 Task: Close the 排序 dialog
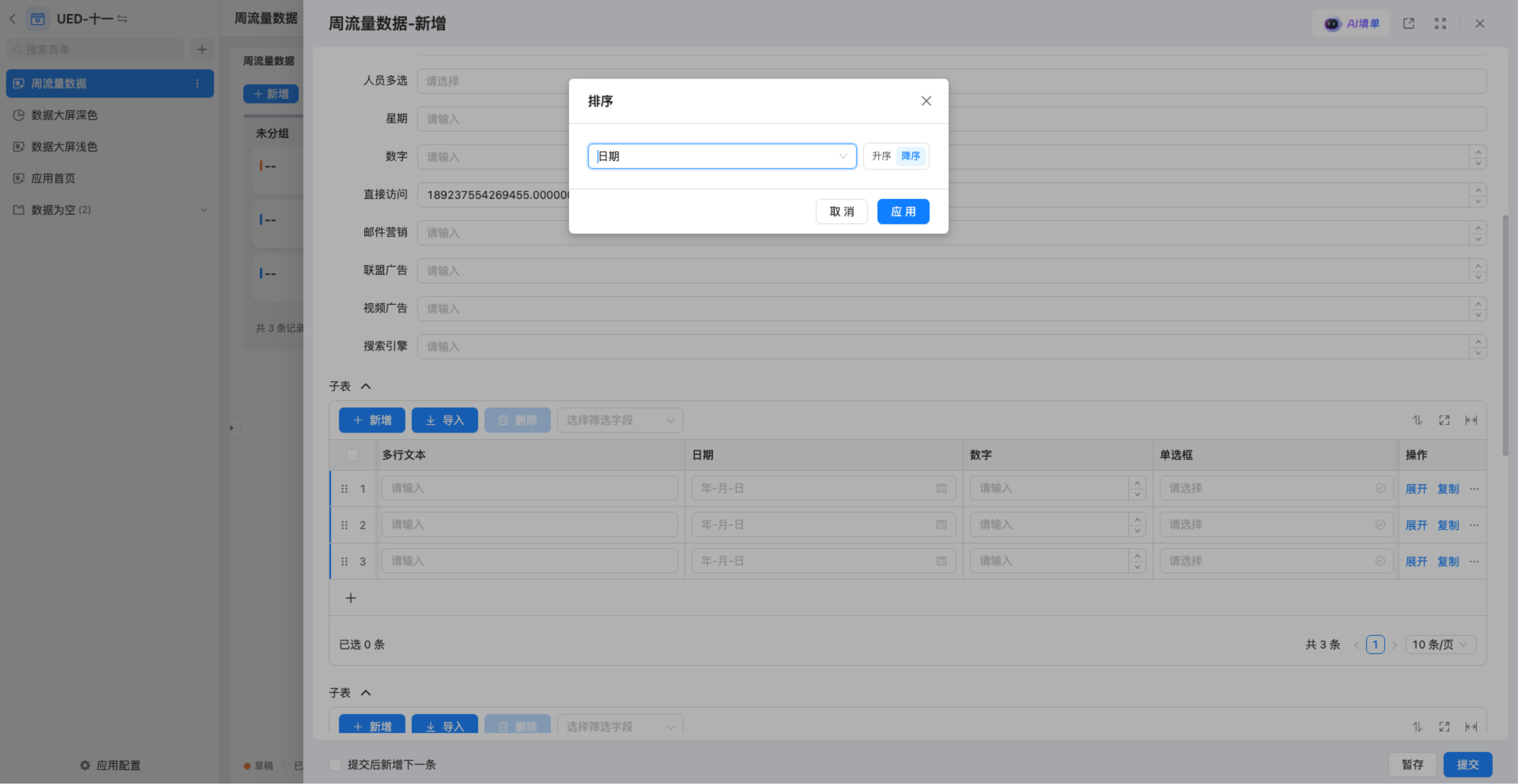click(926, 101)
